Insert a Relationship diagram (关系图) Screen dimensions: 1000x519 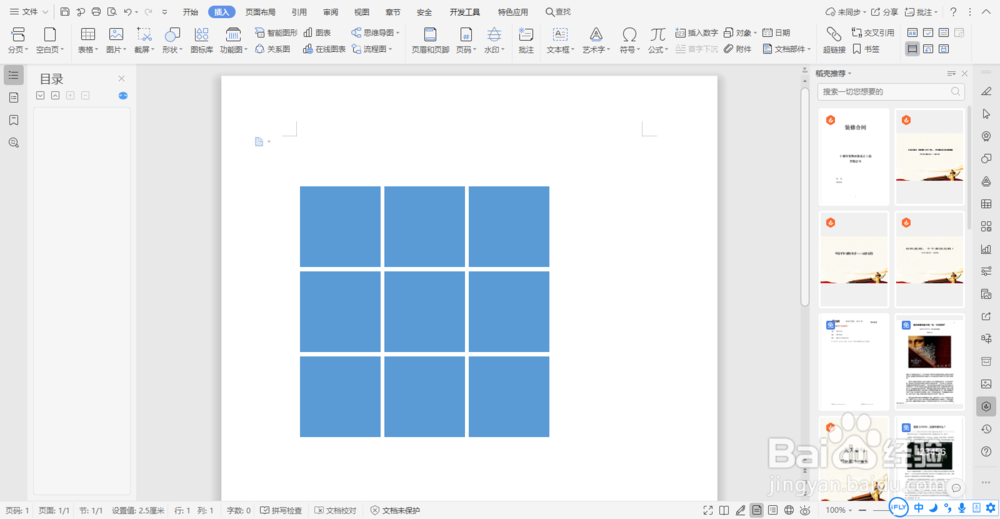[272, 48]
